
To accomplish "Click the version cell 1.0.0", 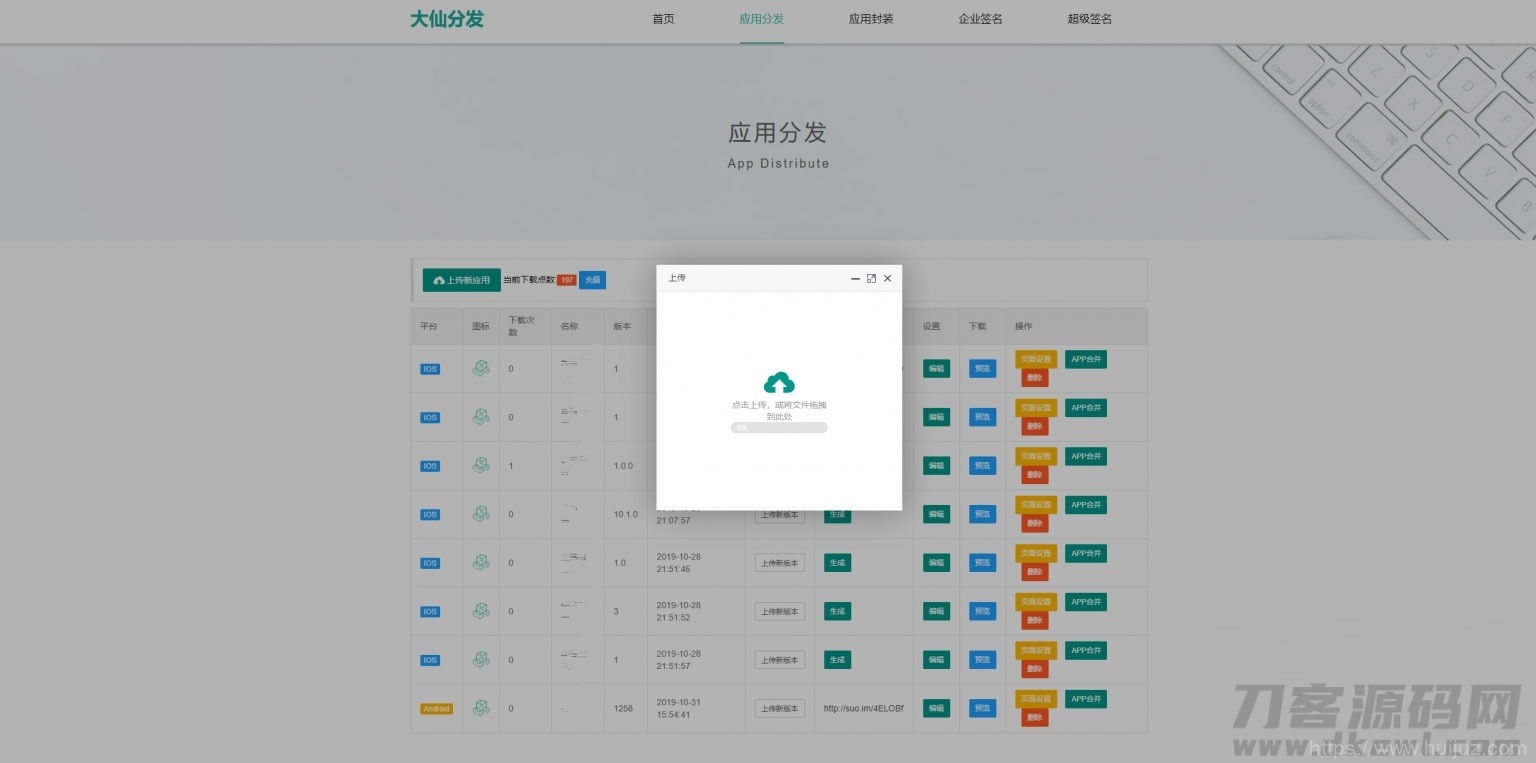I will (x=623, y=465).
